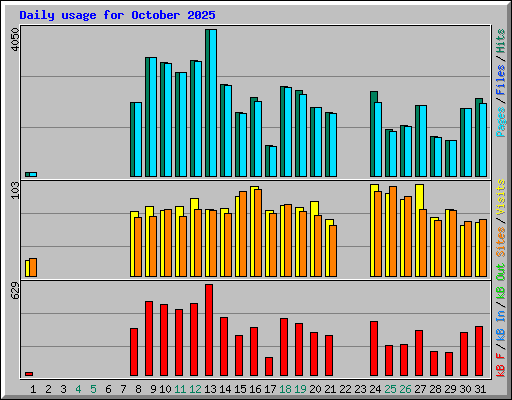Click the red bar for day 9
The image size is (512, 400).
click(x=149, y=339)
